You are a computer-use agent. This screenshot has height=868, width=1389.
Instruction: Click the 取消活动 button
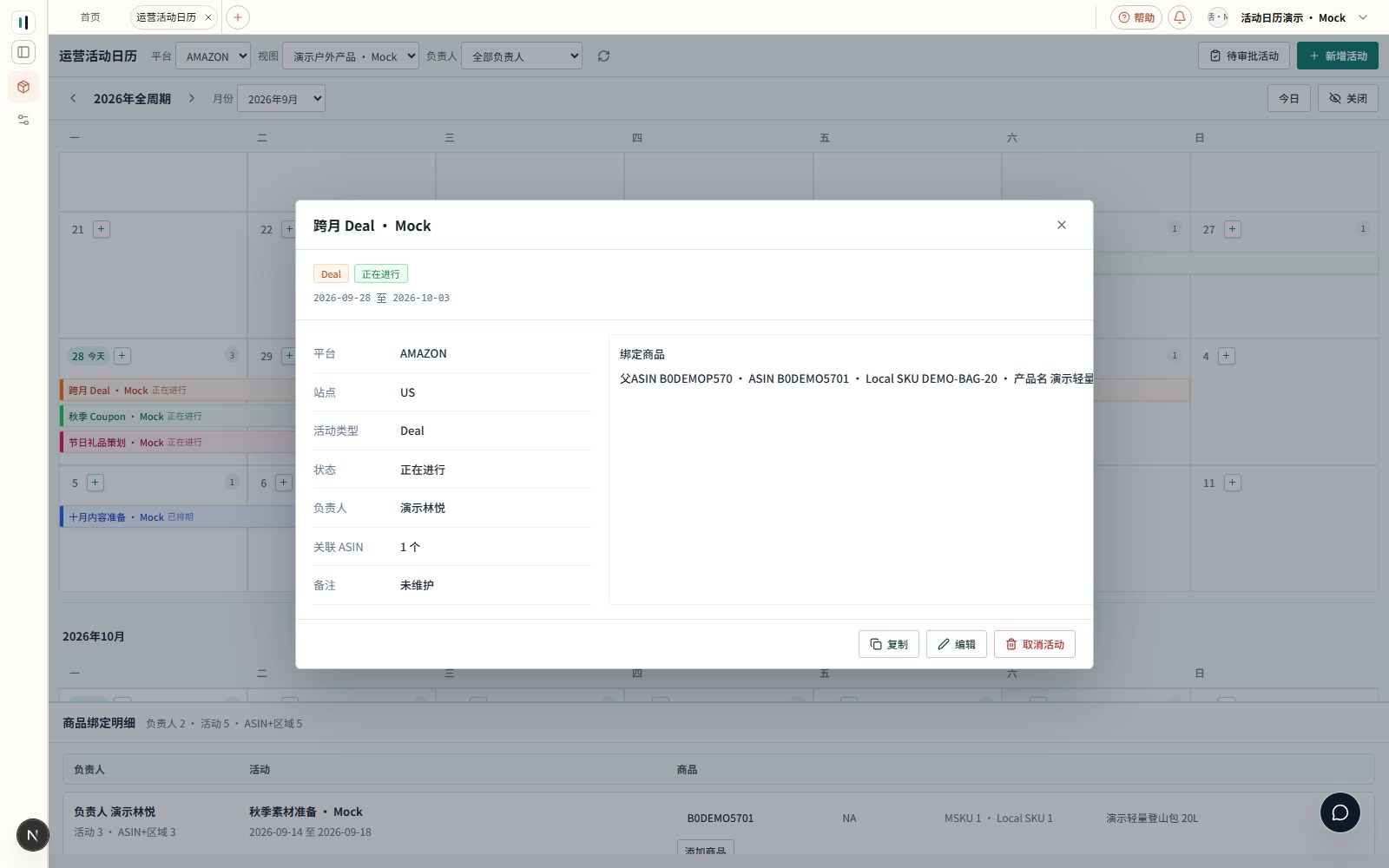click(x=1035, y=644)
